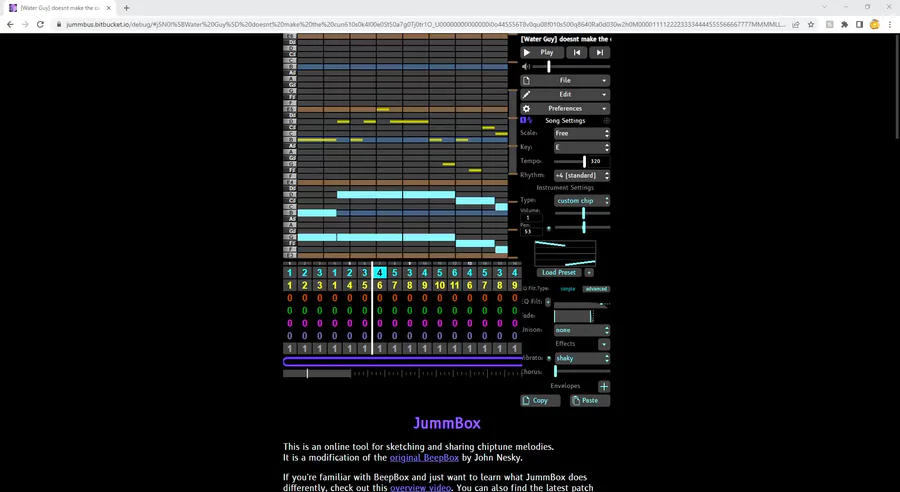
Task: Open the original BeepBox link
Action: click(x=424, y=458)
